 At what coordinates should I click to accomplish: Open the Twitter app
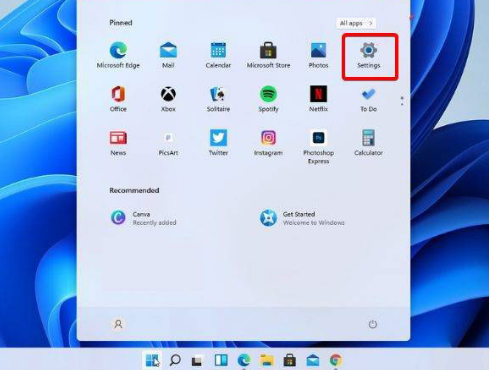[218, 143]
